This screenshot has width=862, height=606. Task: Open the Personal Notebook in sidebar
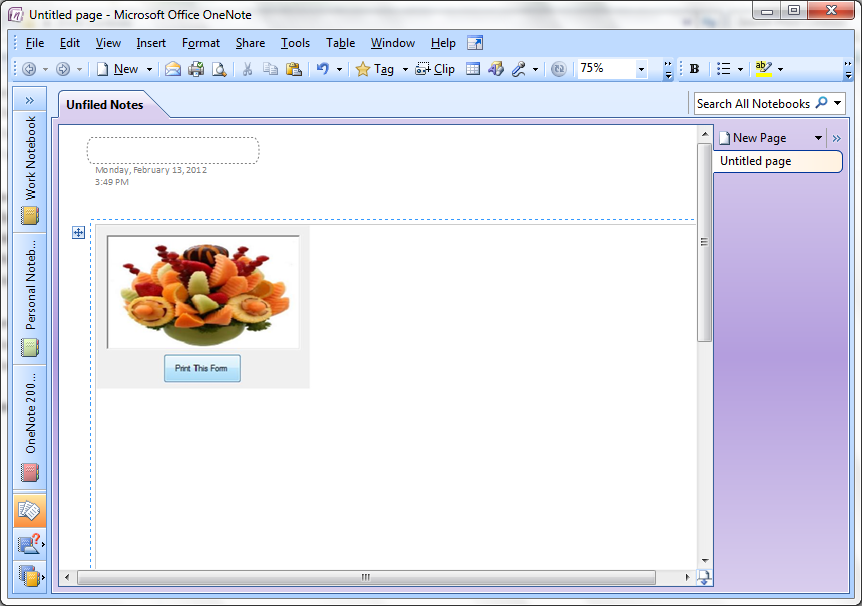[x=30, y=299]
